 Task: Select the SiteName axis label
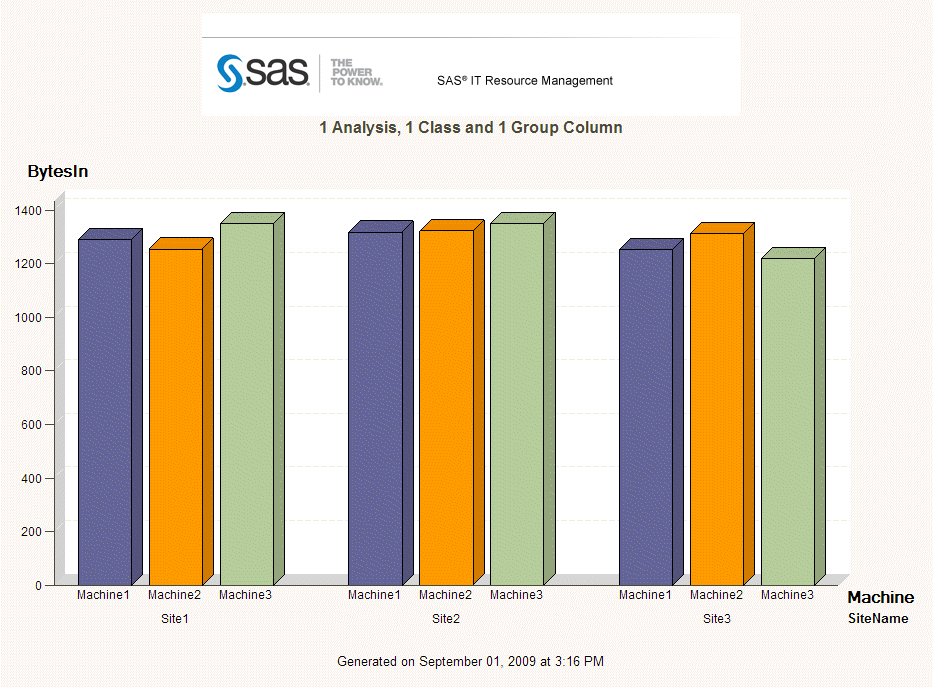(x=879, y=619)
